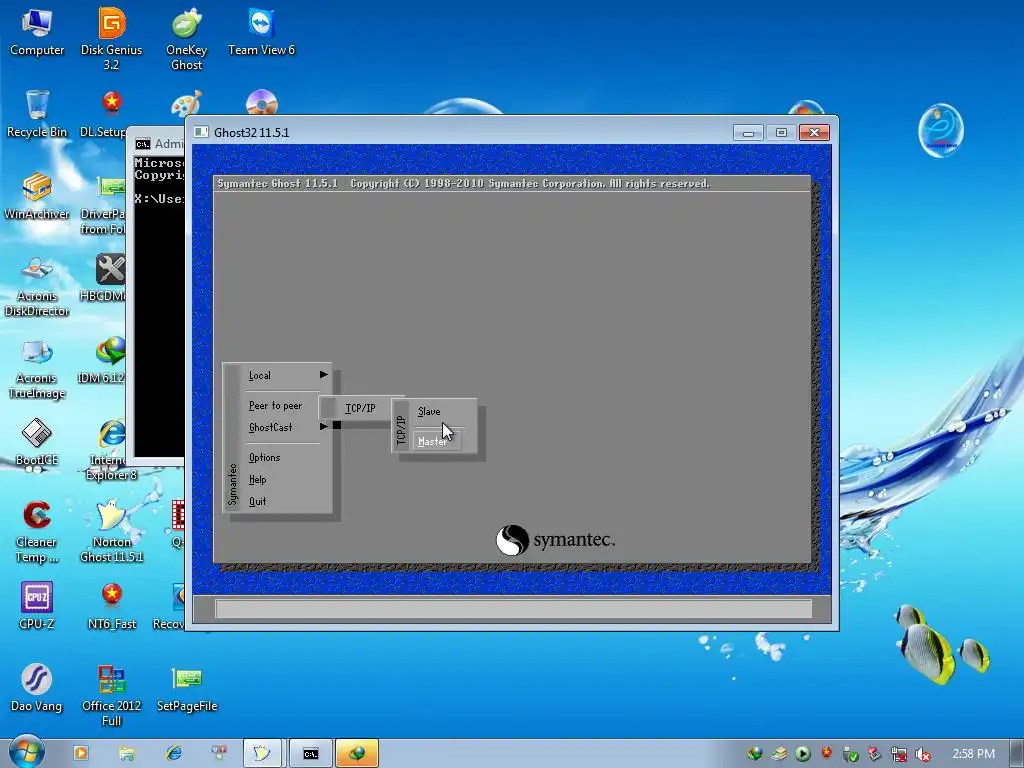
Task: Open Windows Explorer from taskbar
Action: click(x=127, y=753)
